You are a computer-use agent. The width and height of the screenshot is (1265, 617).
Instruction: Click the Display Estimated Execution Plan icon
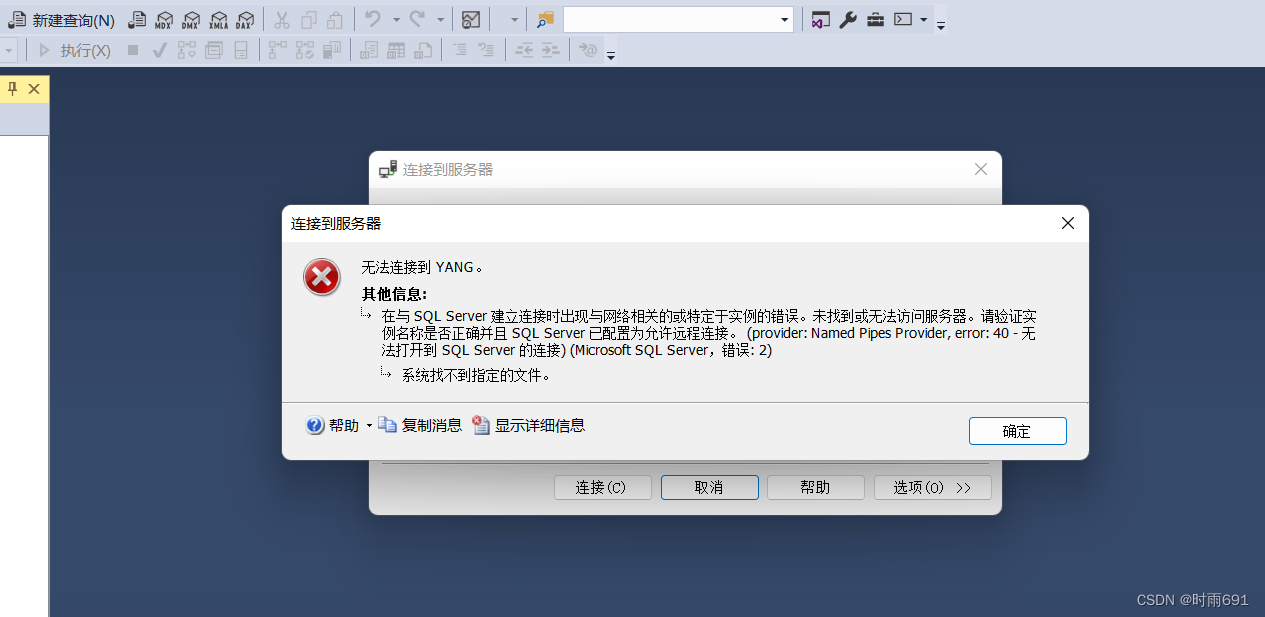186,50
